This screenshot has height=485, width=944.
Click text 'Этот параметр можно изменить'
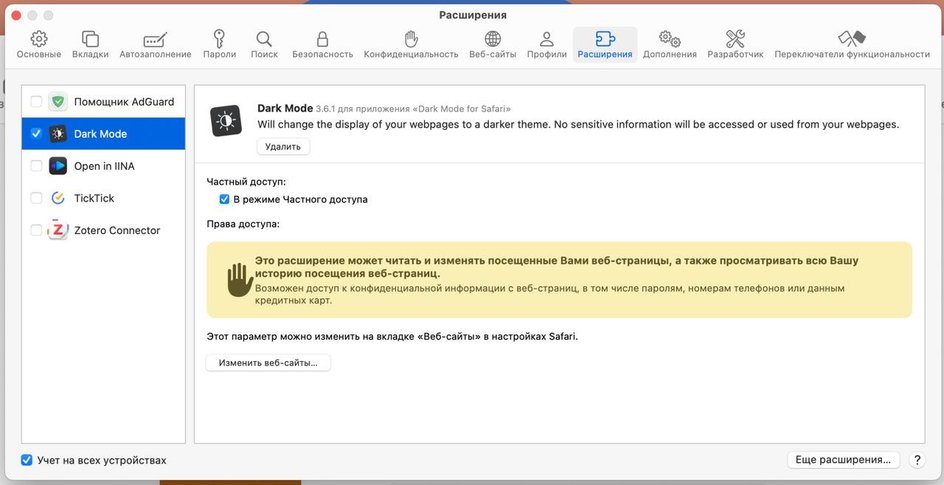coord(392,336)
